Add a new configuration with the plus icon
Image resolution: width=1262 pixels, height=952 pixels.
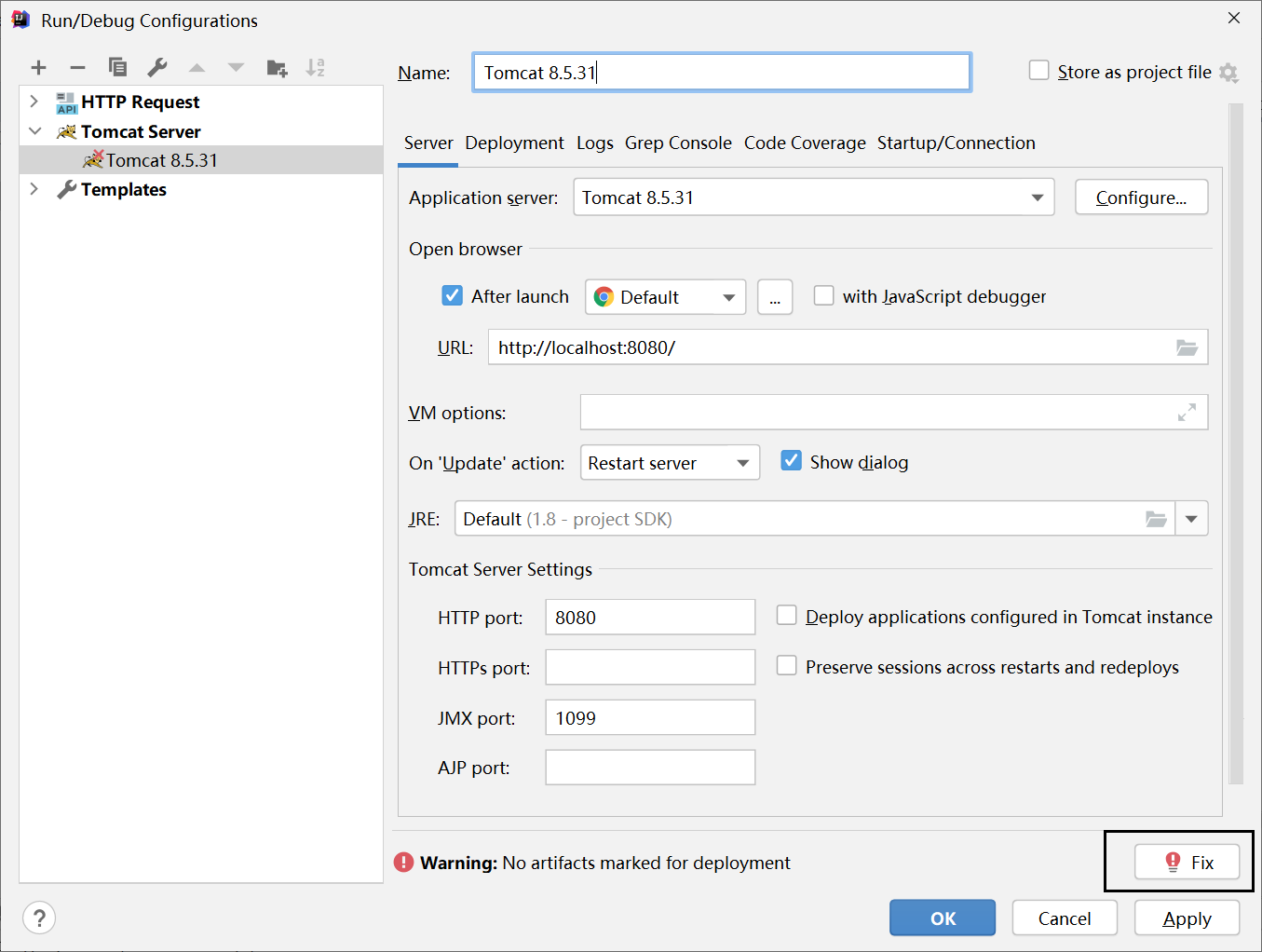coord(38,67)
